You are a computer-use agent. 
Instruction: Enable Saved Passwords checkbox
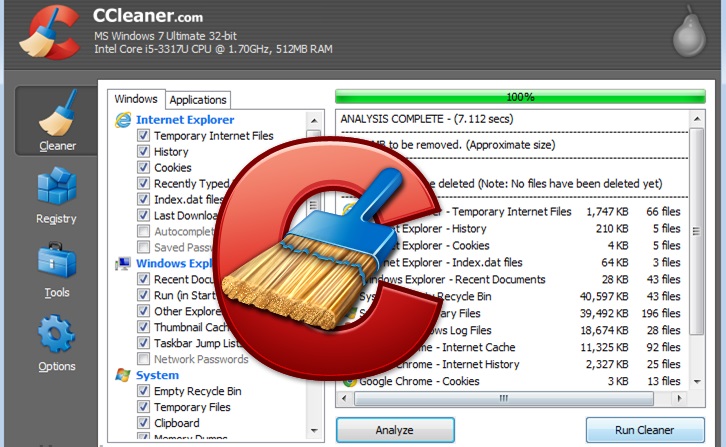tap(144, 247)
